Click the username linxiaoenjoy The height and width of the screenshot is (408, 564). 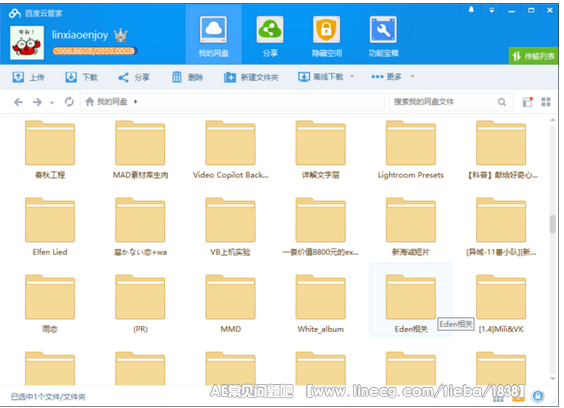pos(80,35)
